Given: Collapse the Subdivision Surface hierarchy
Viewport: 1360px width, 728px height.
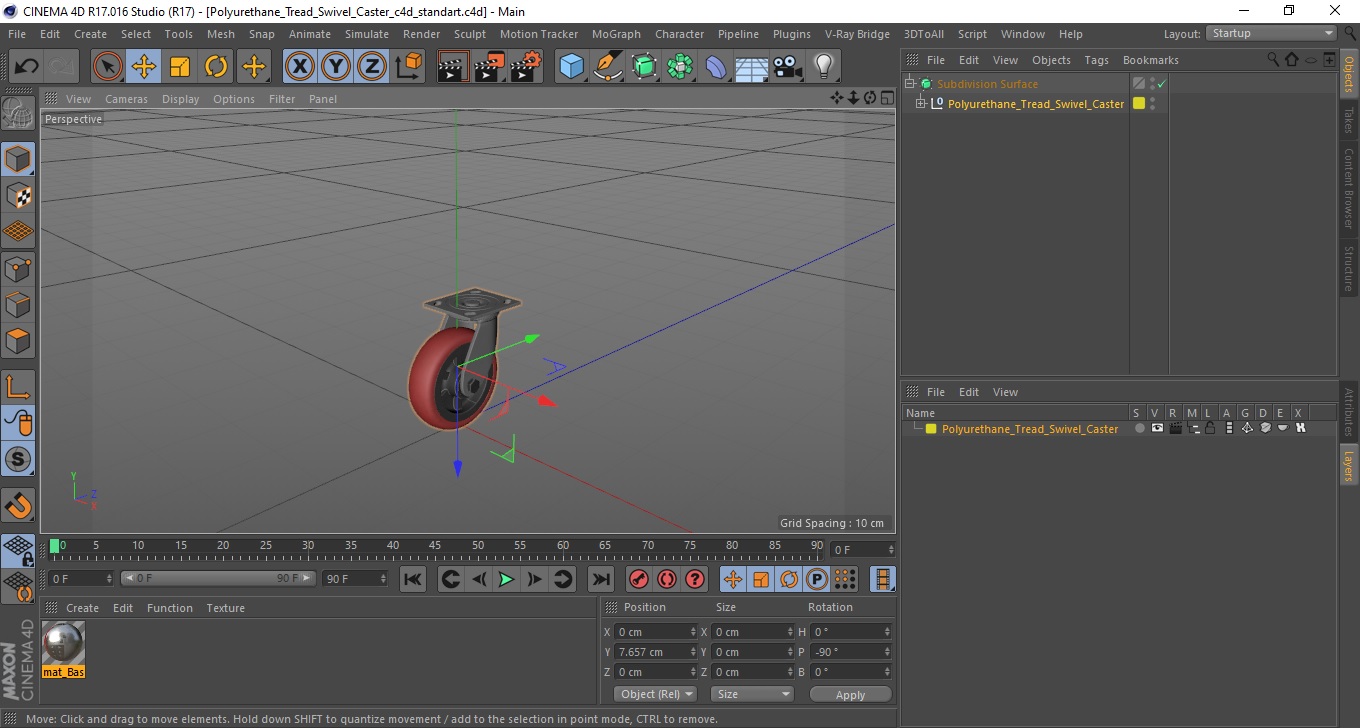Looking at the screenshot, I should click(910, 84).
